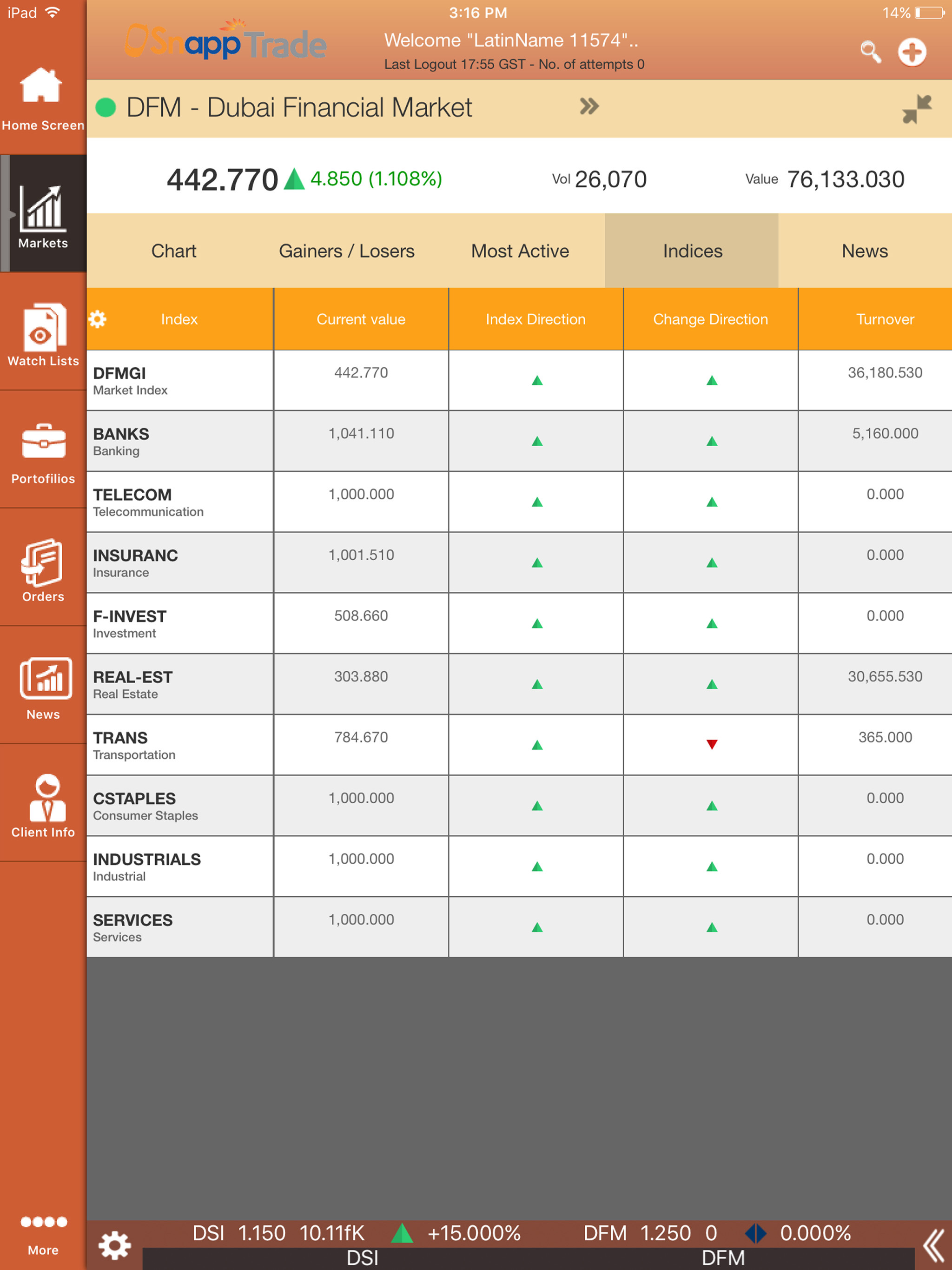Image resolution: width=952 pixels, height=1270 pixels.
Task: Click the magnifier search icon
Action: pyautogui.click(x=870, y=52)
